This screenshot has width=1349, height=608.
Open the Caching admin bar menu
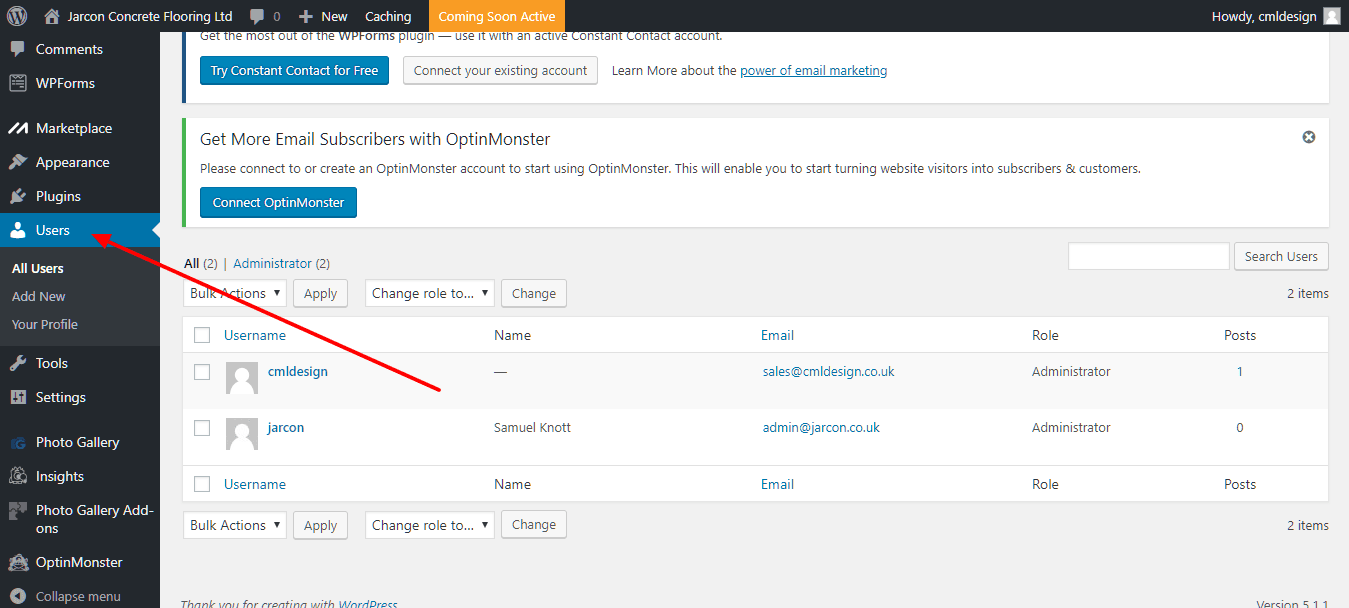(x=388, y=16)
